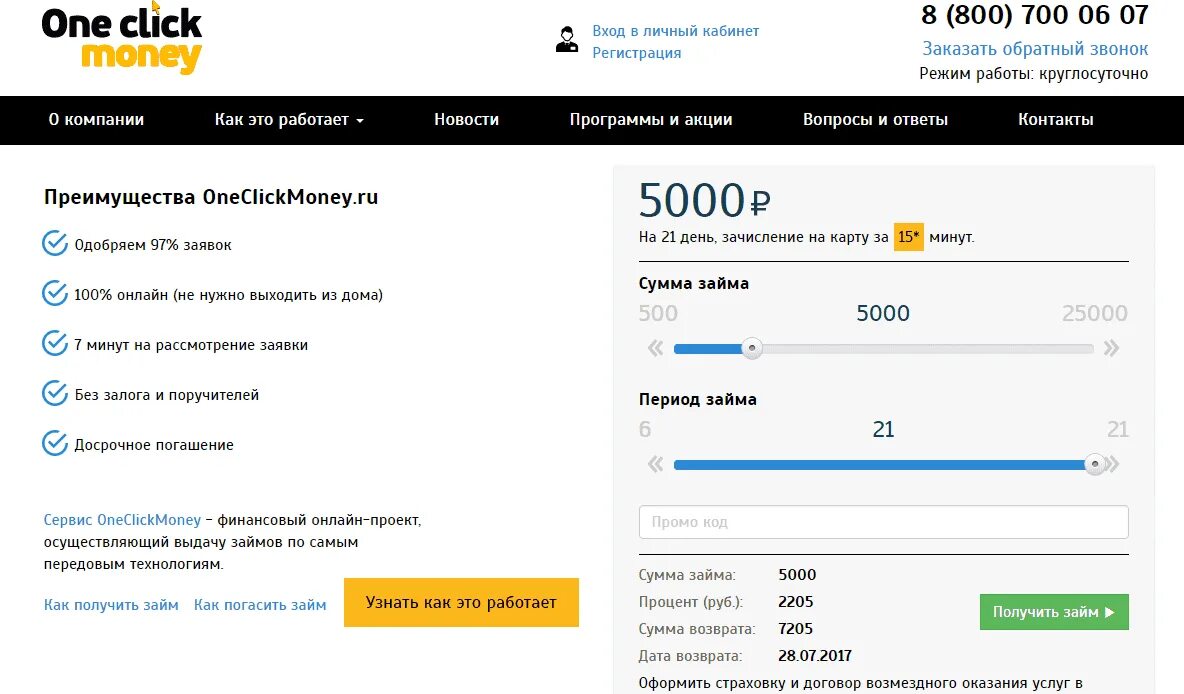Click the phone number 8 (800) 700 06 07
The width and height of the screenshot is (1184, 694).
(1034, 14)
